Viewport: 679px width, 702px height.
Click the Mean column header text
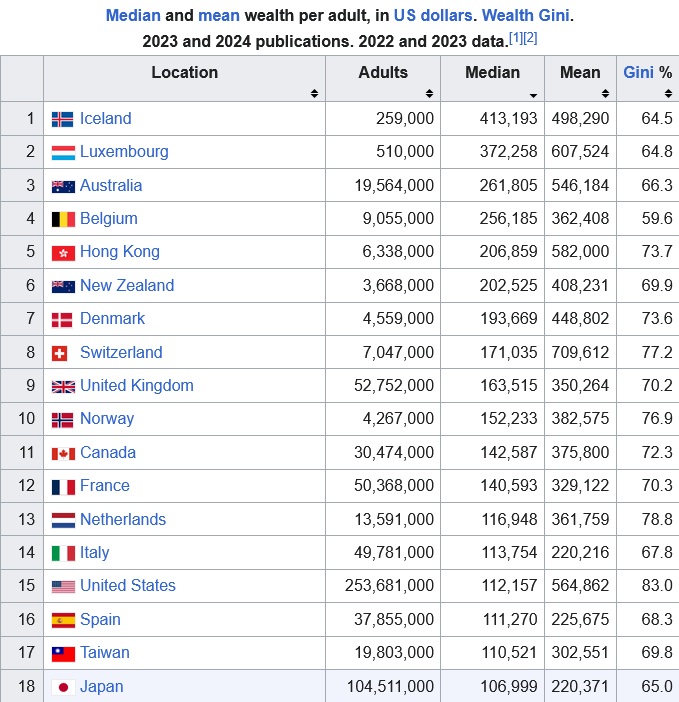(580, 73)
